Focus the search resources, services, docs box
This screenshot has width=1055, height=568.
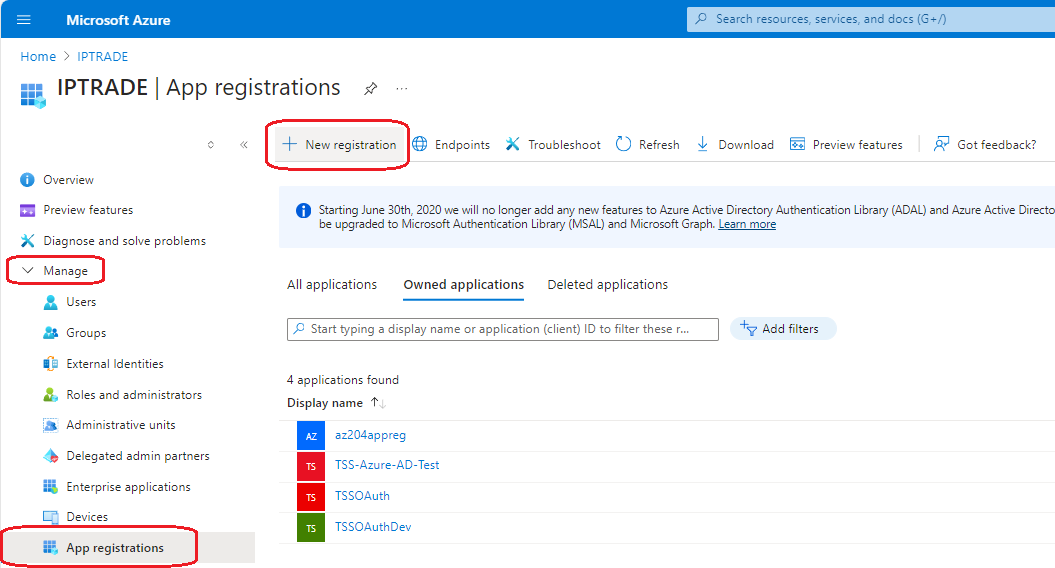[x=871, y=19]
